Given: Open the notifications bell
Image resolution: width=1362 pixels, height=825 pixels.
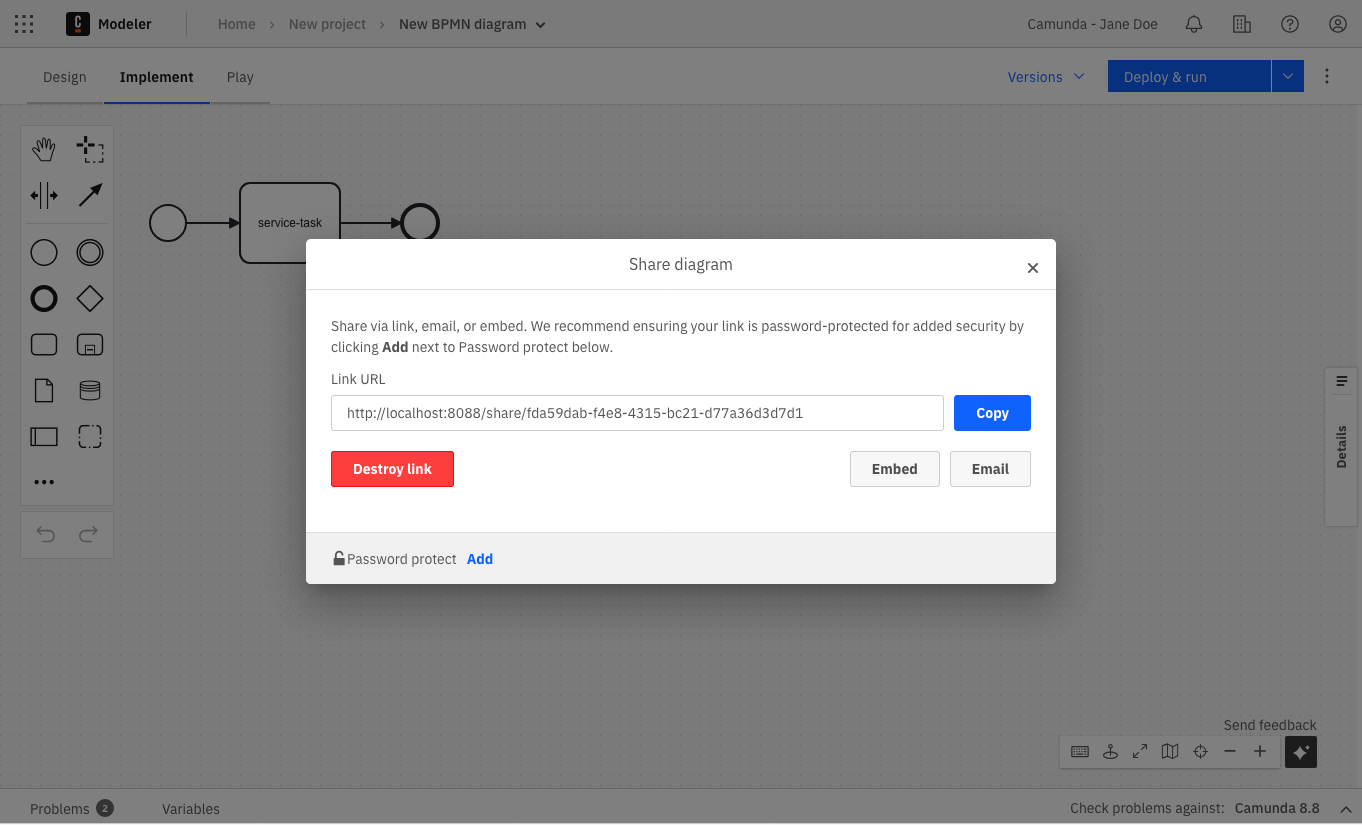Looking at the screenshot, I should tap(1194, 24).
